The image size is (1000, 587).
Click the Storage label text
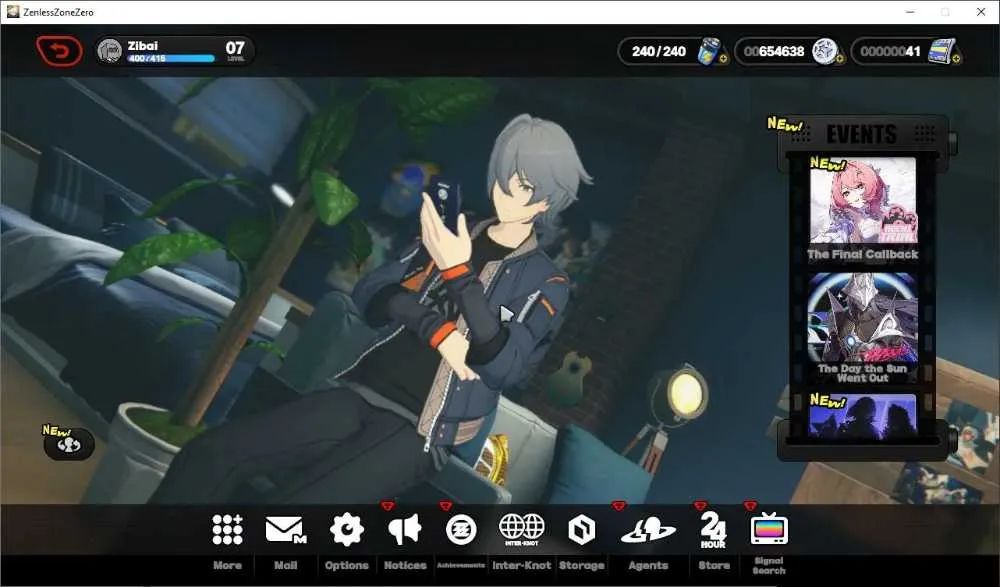point(581,565)
